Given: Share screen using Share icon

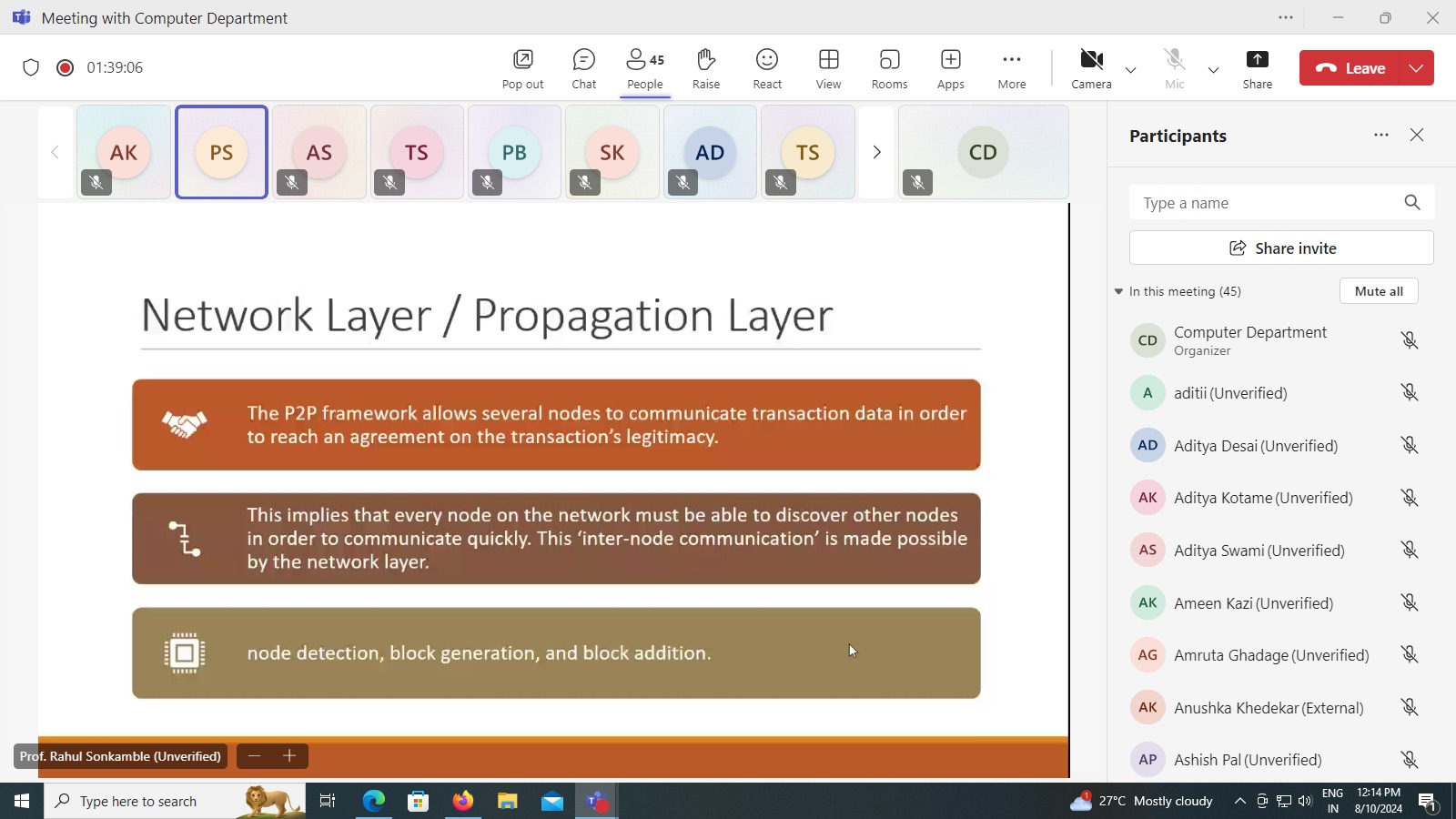Looking at the screenshot, I should tap(1257, 69).
